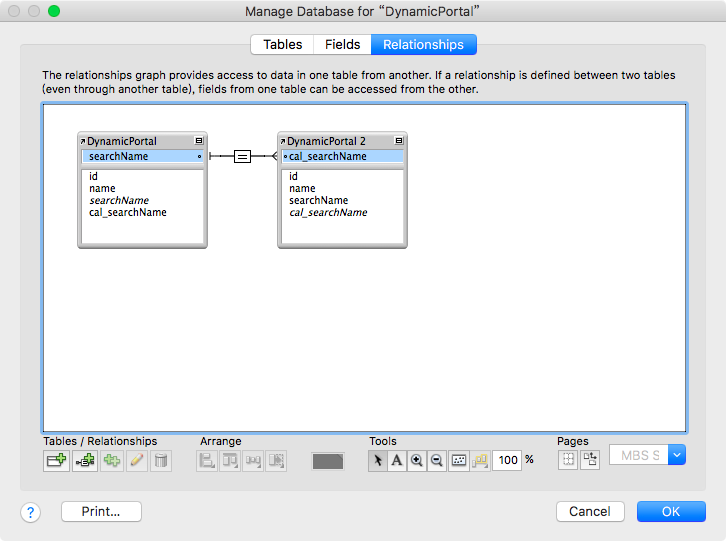Viewport: 726px width, 541px height.
Task: Click the select related tables icon
Action: pos(480,460)
